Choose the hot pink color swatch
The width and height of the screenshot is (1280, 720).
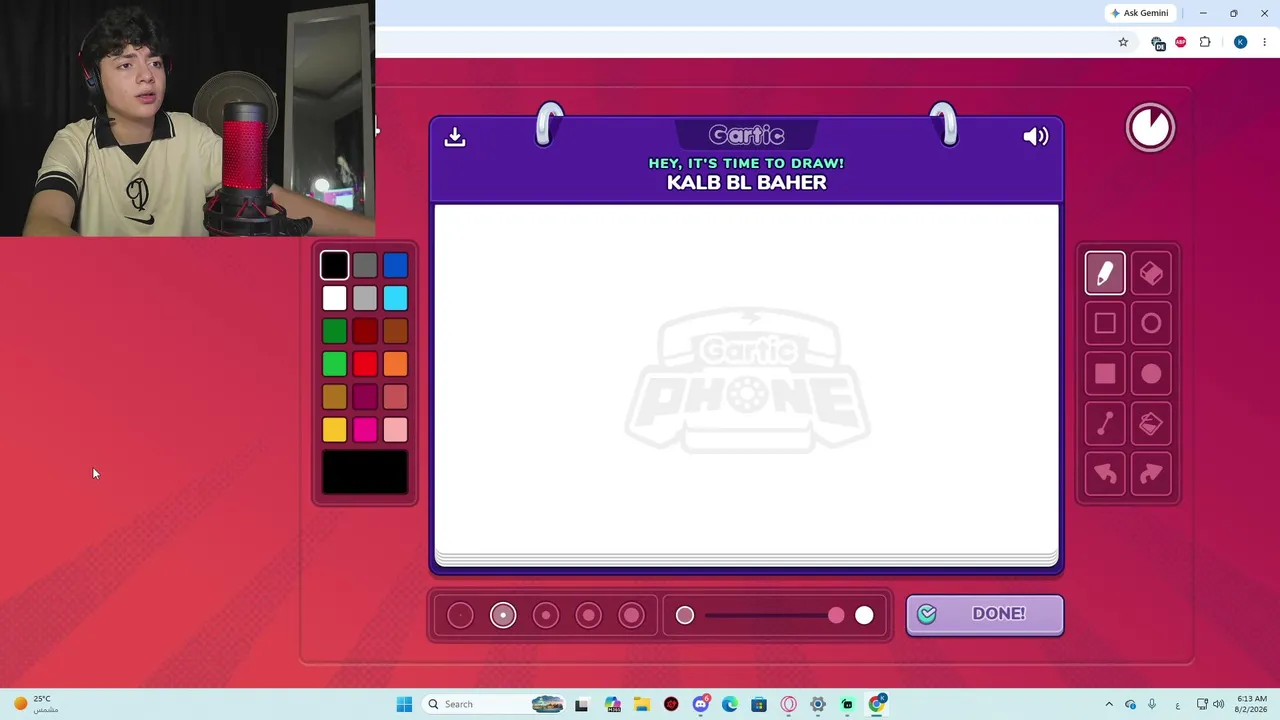[365, 430]
